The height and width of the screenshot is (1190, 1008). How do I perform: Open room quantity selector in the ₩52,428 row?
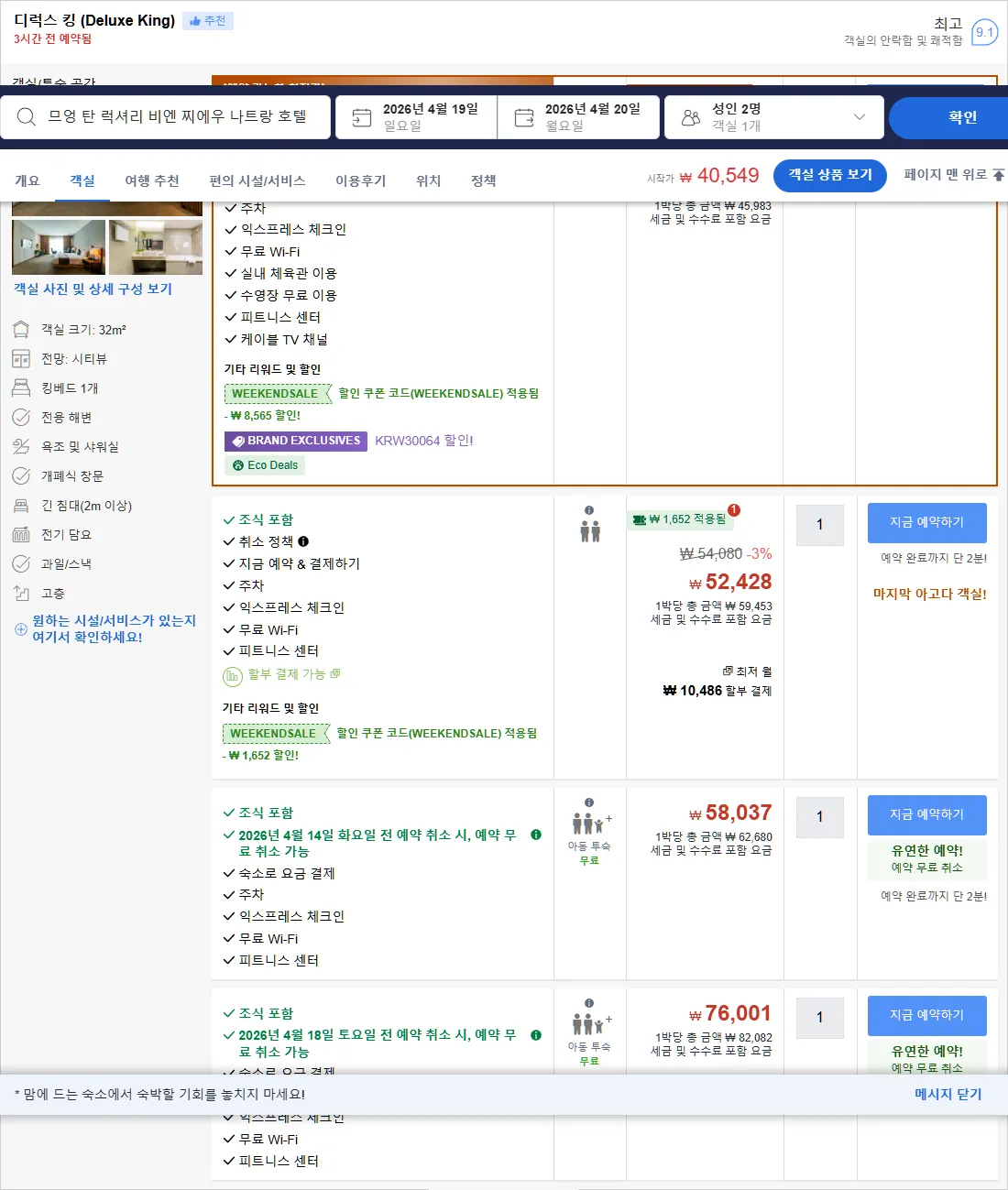coord(820,525)
